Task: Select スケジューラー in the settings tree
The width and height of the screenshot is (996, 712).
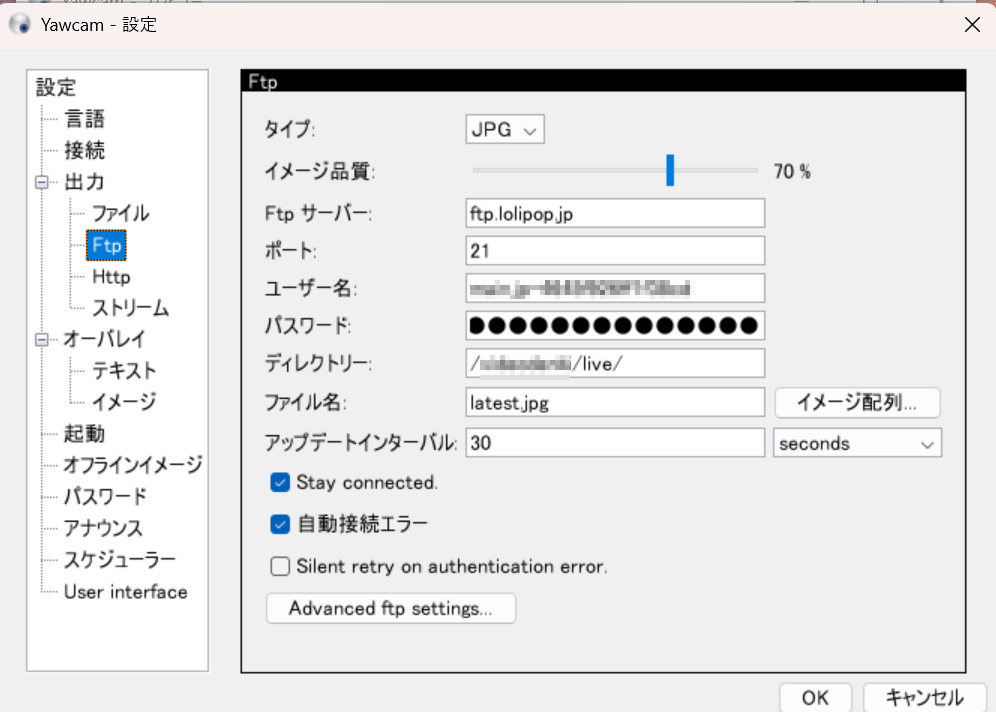Action: click(119, 560)
